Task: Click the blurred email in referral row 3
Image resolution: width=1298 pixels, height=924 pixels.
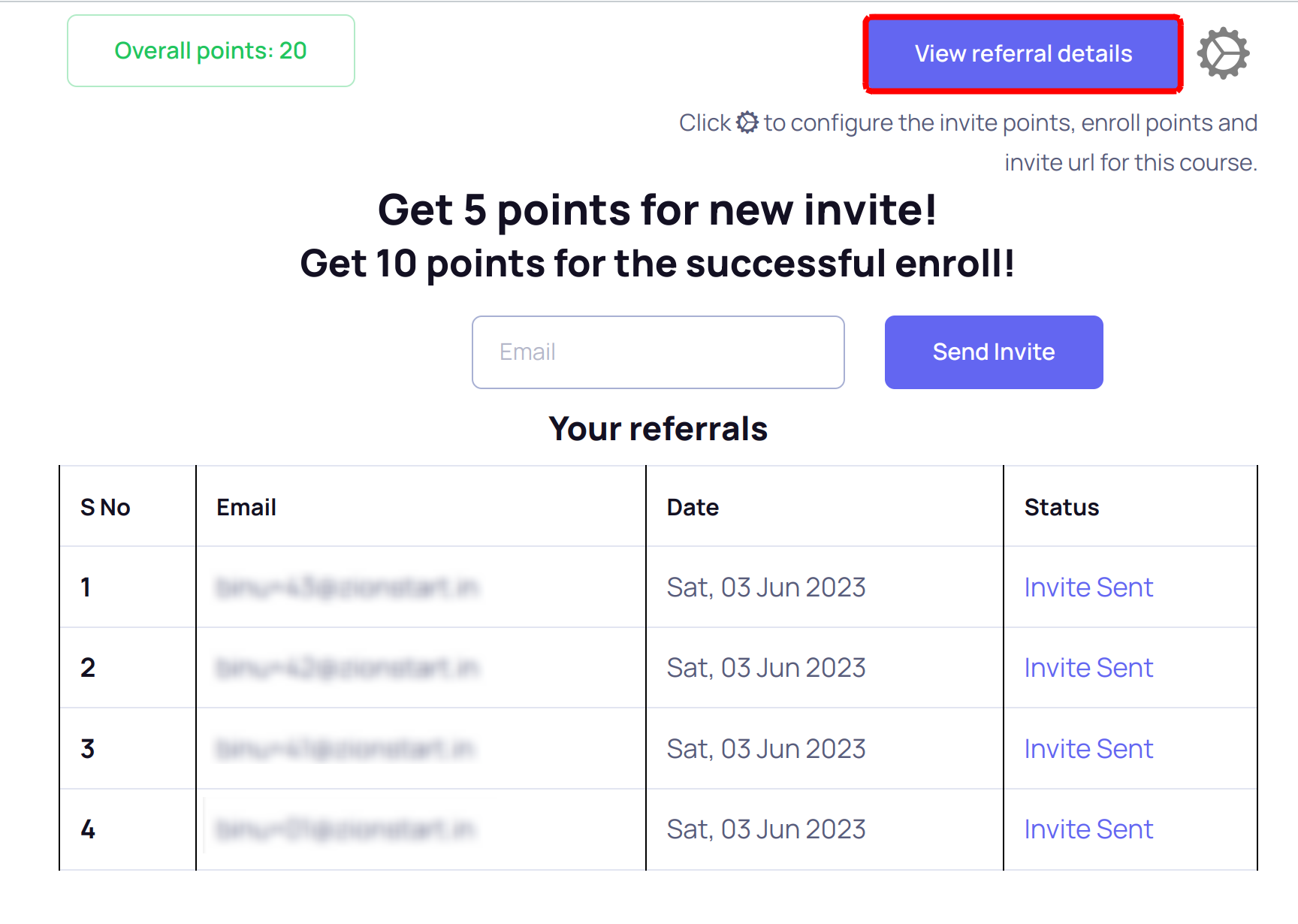Action: (x=346, y=749)
